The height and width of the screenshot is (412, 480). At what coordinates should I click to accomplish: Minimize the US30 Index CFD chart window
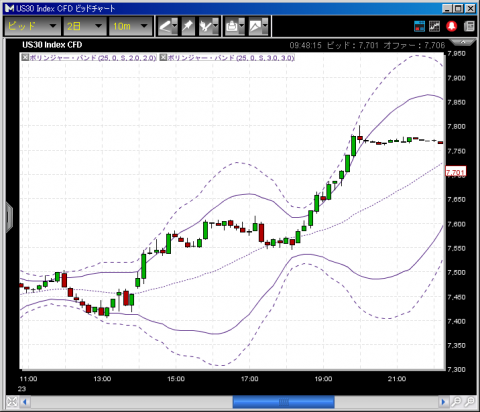[448, 8]
